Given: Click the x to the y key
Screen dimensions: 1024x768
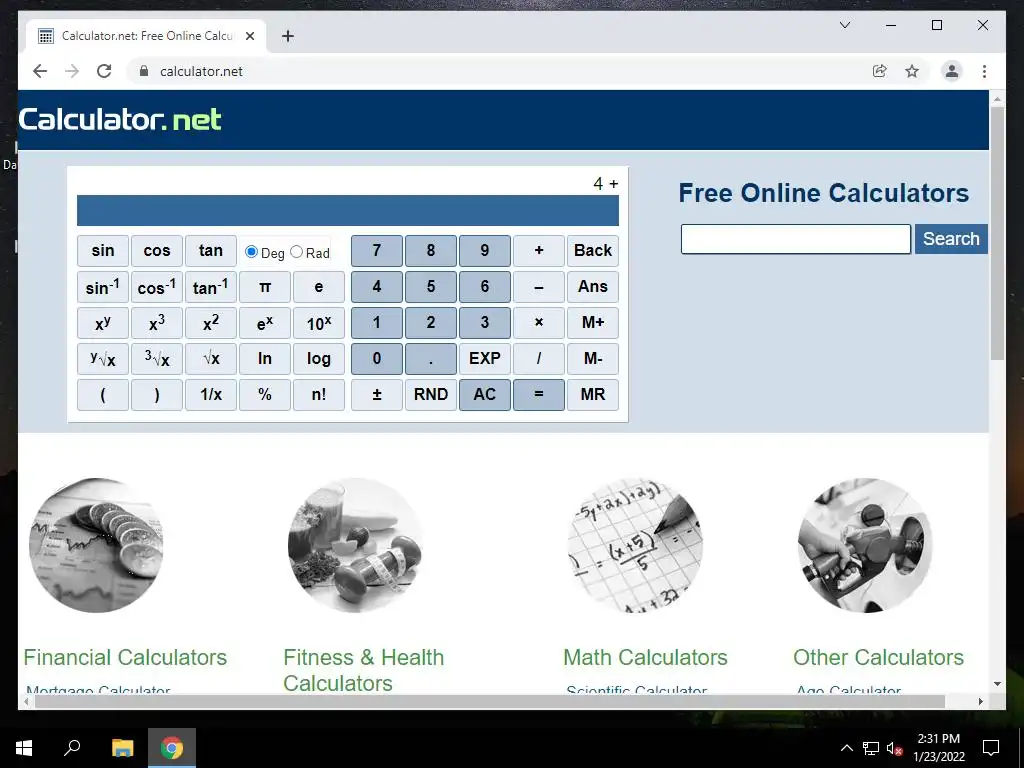Looking at the screenshot, I should pyautogui.click(x=103, y=323).
